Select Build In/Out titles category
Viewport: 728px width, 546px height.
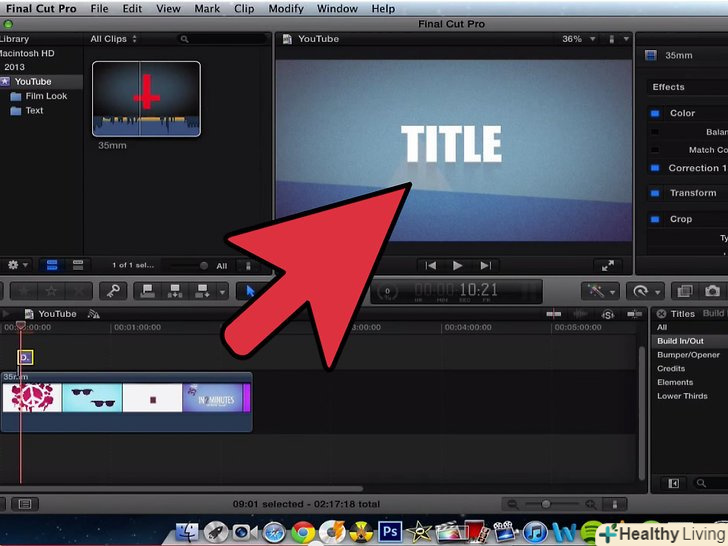pyautogui.click(x=680, y=341)
